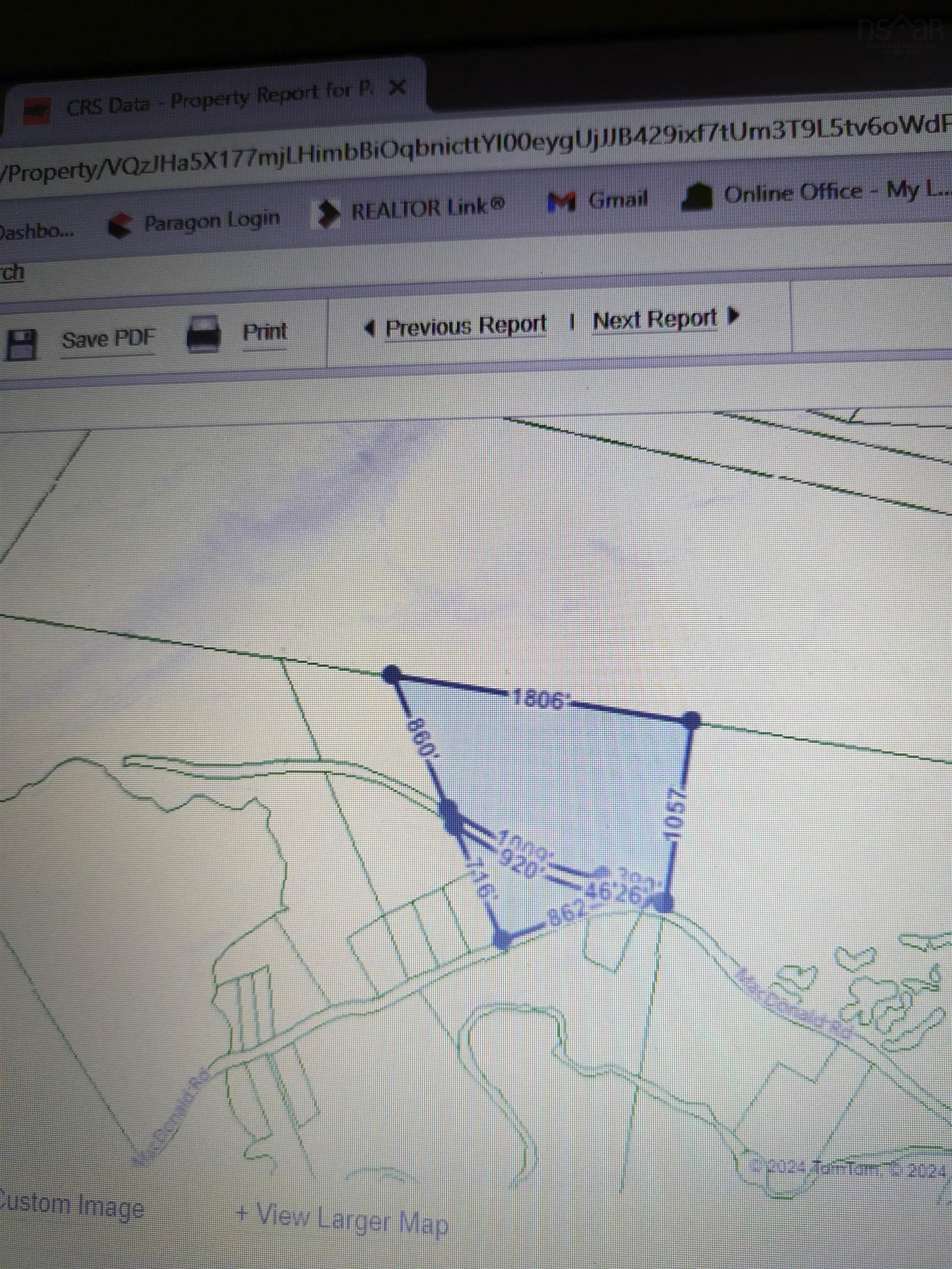
Task: Select the CRS Data Property Report tab
Action: coord(218,100)
